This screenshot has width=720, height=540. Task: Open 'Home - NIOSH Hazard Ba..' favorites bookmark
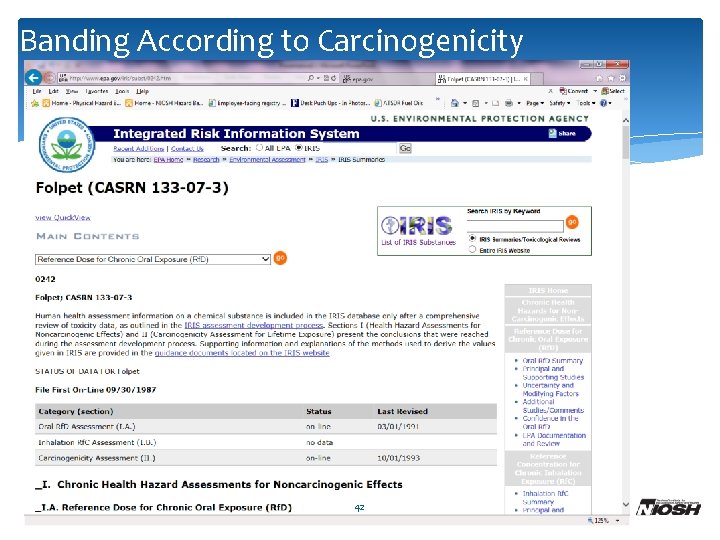[x=164, y=103]
